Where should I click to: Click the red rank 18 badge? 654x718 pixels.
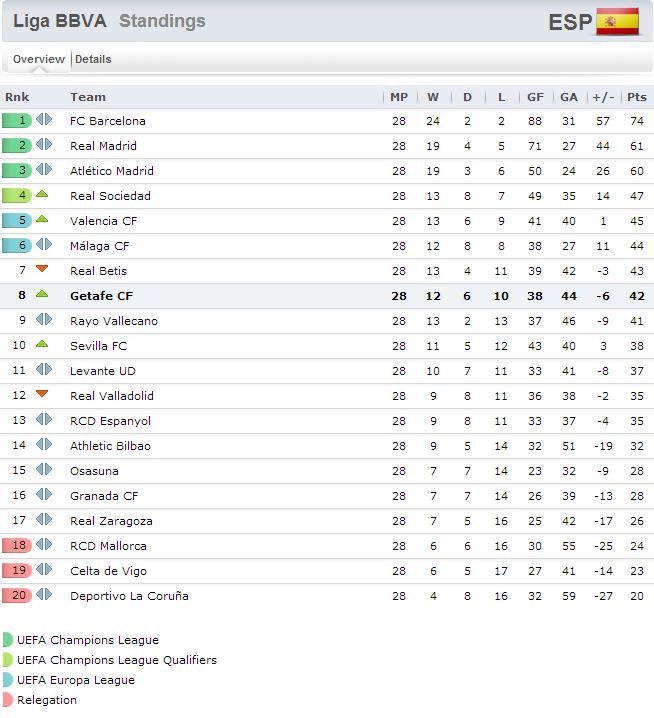click(x=17, y=546)
